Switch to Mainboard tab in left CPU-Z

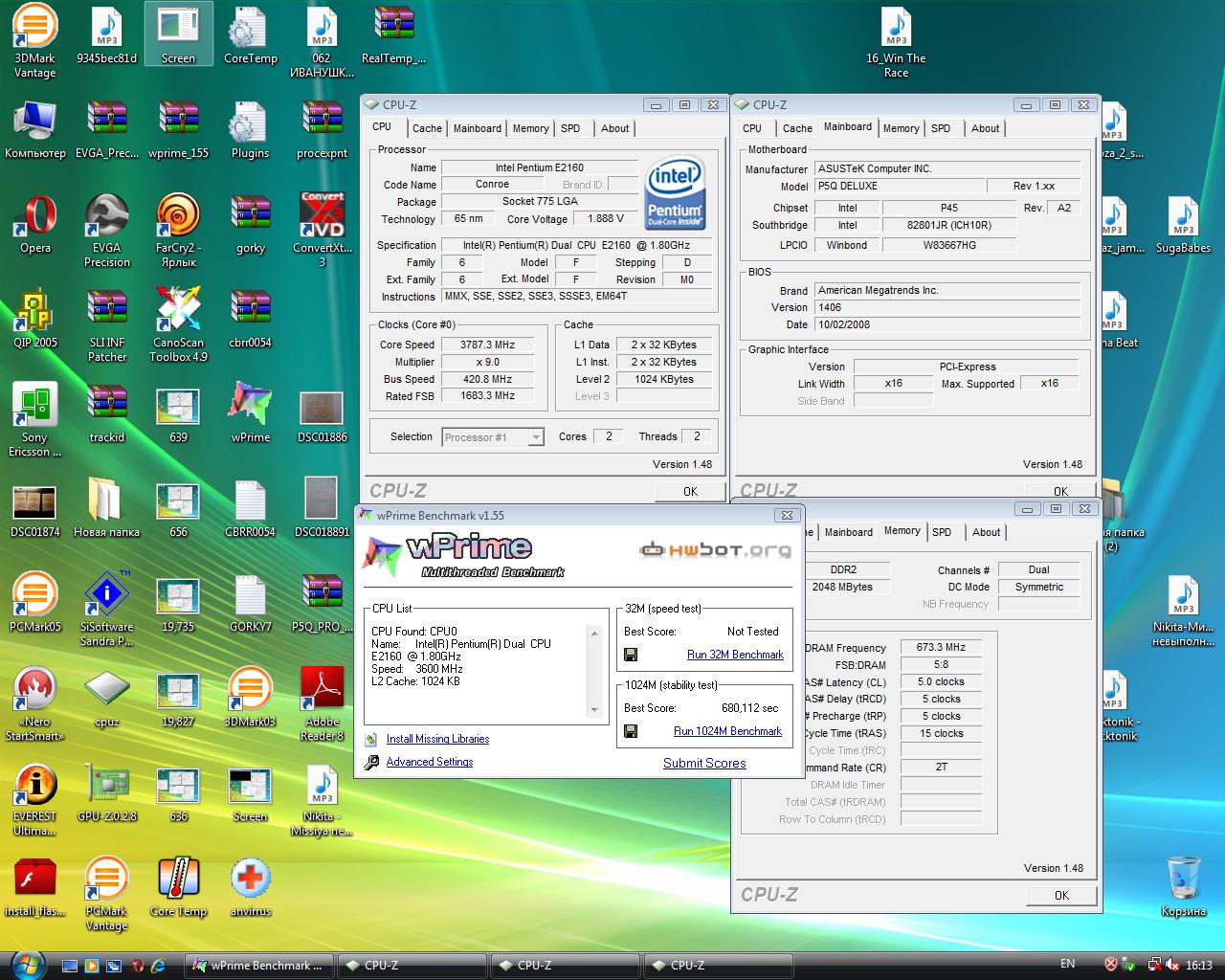coord(477,128)
